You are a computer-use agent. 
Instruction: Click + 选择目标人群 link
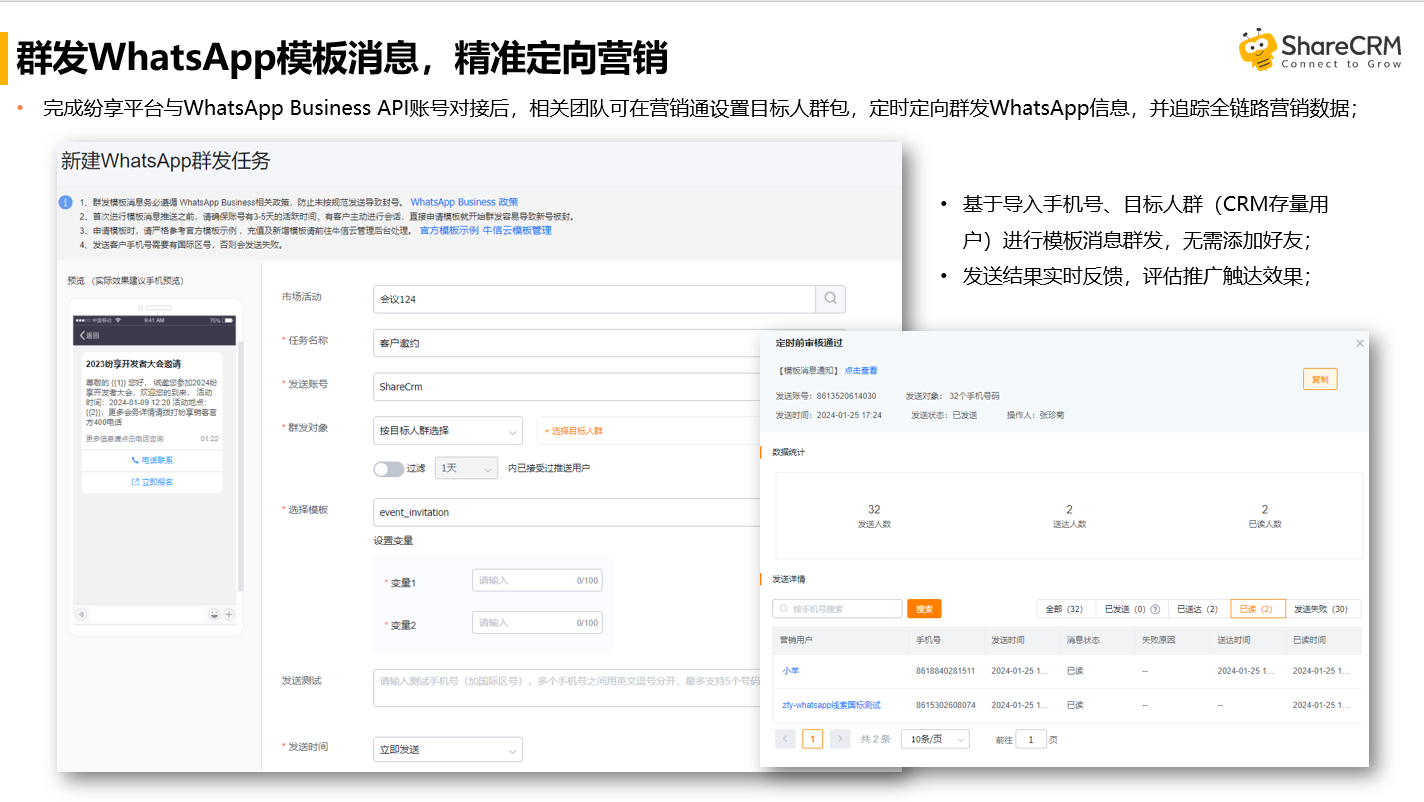(574, 431)
